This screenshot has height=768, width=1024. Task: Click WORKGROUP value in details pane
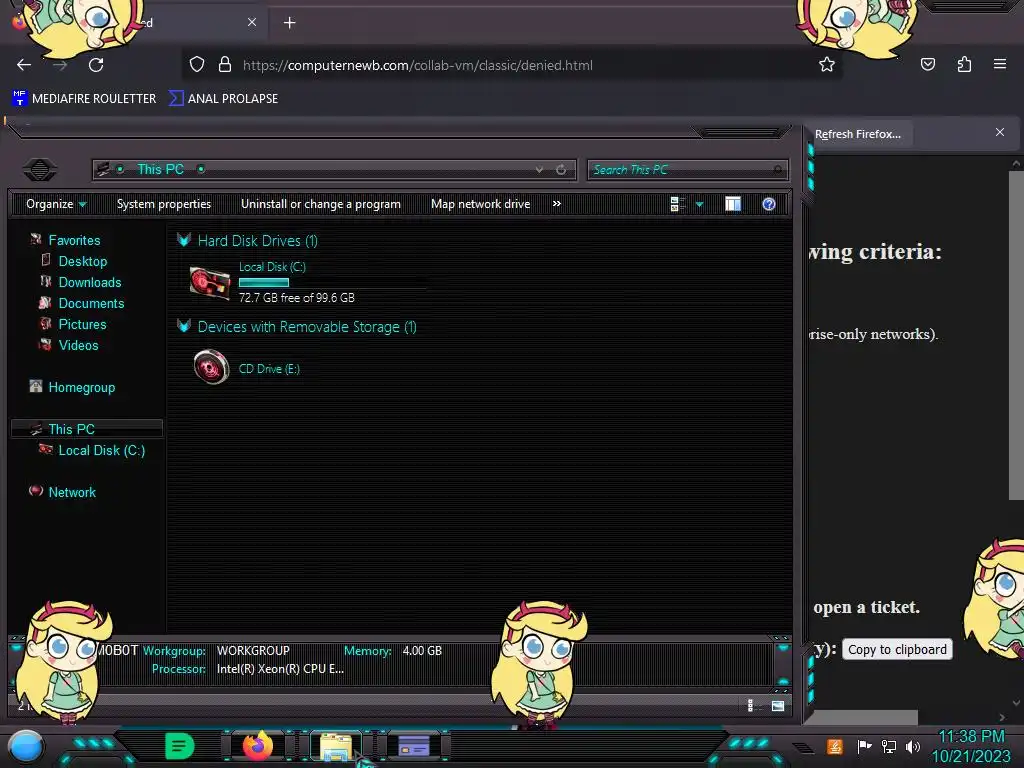[x=253, y=650]
